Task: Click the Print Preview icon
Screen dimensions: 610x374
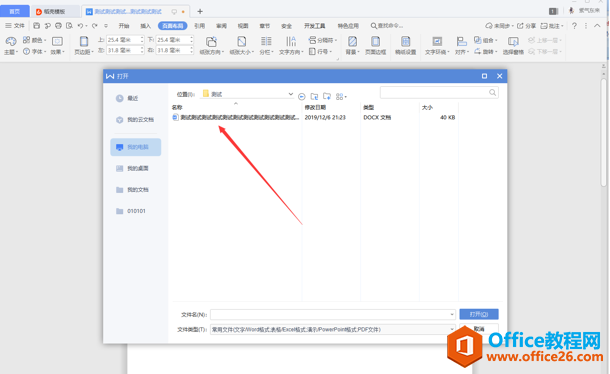Action: tap(69, 26)
